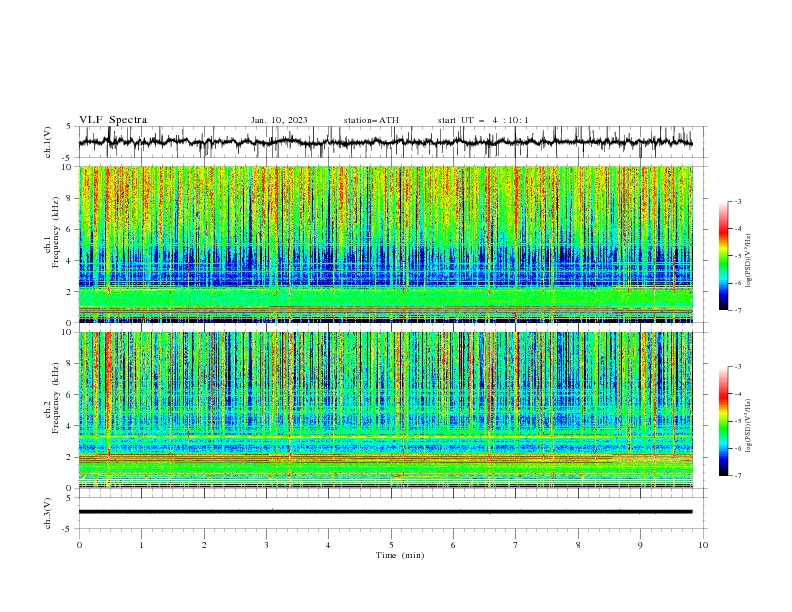Click the "5" volt tick on ch.1(V) axis
Viewport: 792px width, 612px height.
69,127
